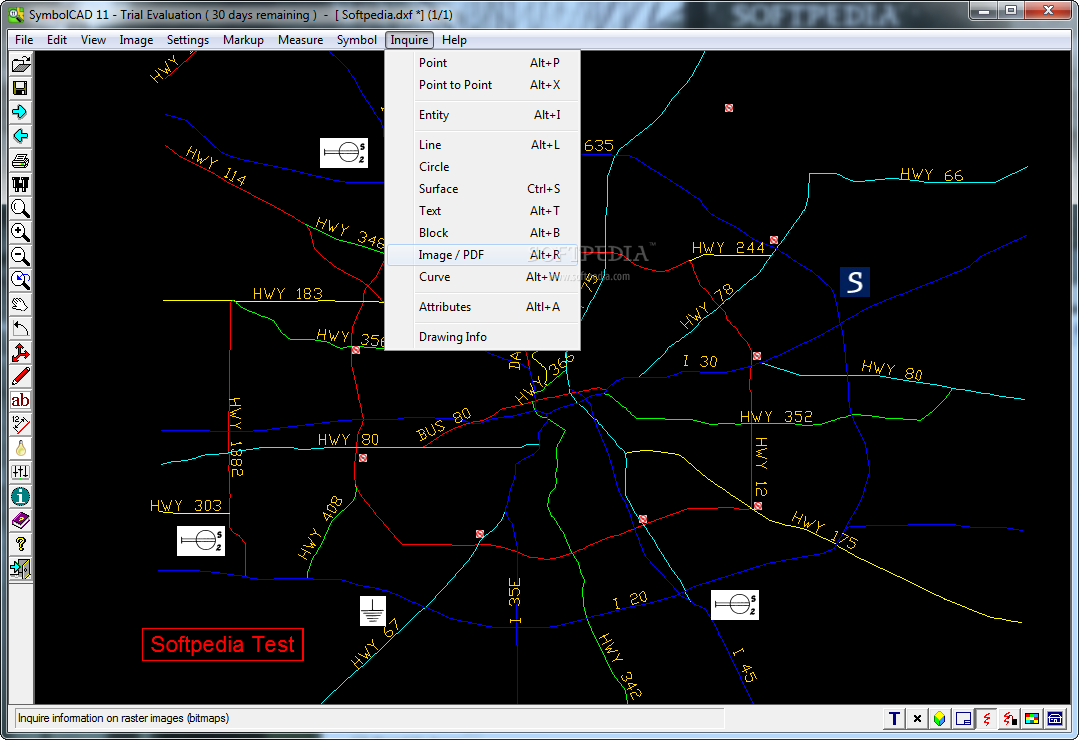Toggle the black X button in status bar
The image size is (1079, 740).
tap(917, 719)
